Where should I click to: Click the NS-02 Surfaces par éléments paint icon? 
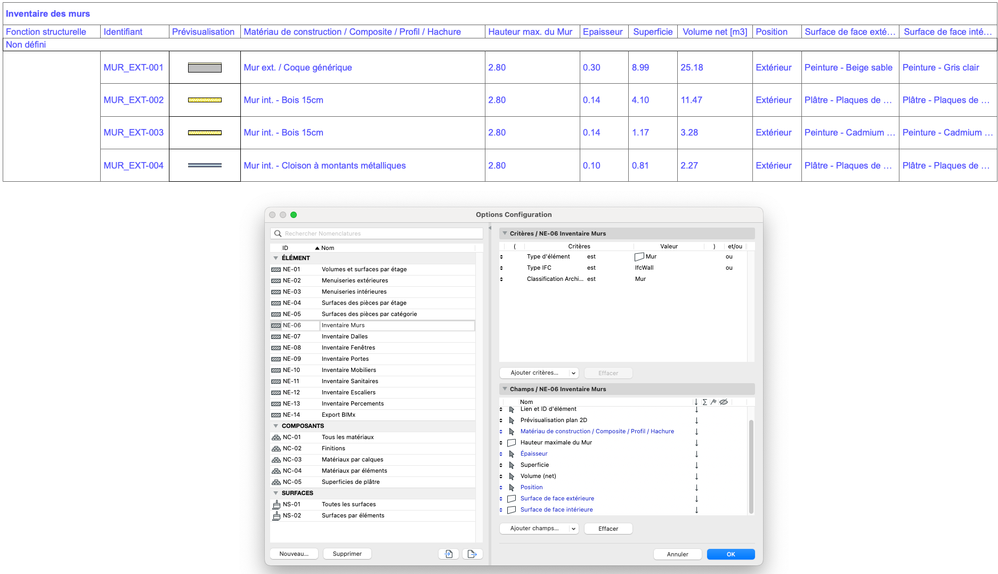click(276, 515)
